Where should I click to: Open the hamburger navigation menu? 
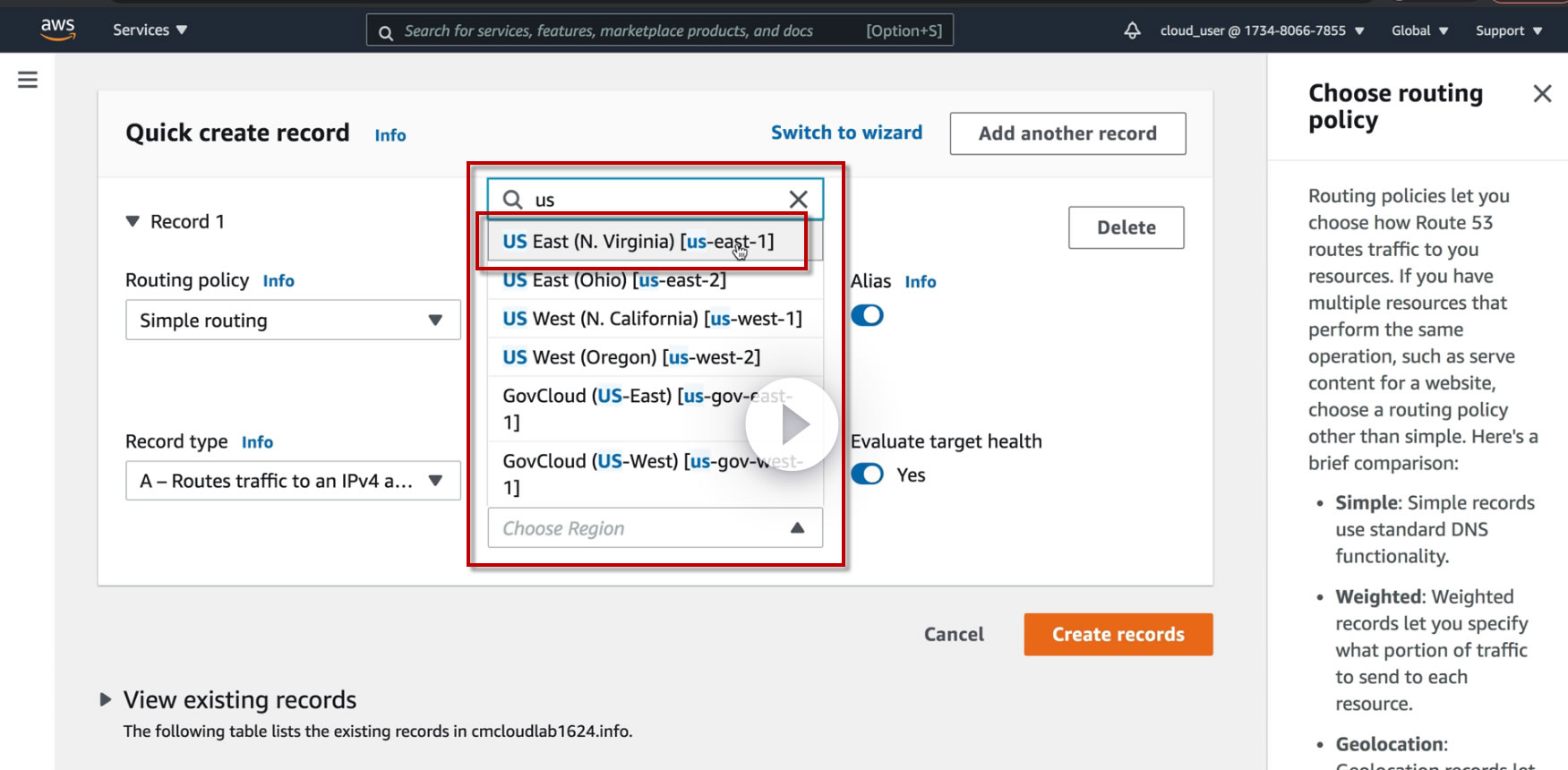pyautogui.click(x=28, y=80)
